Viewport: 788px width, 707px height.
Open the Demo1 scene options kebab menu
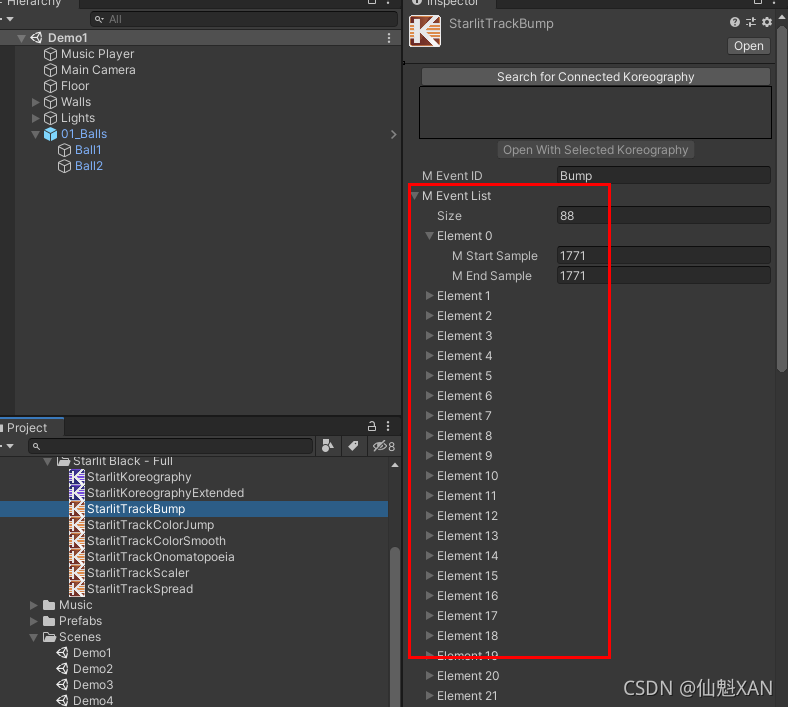tap(389, 38)
